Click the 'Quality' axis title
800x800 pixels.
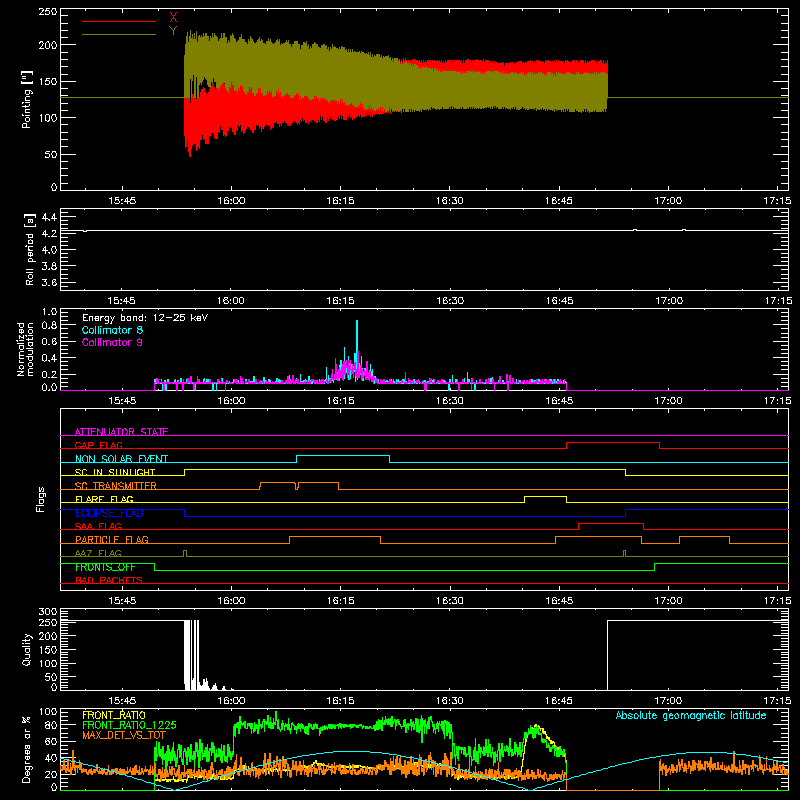27,649
